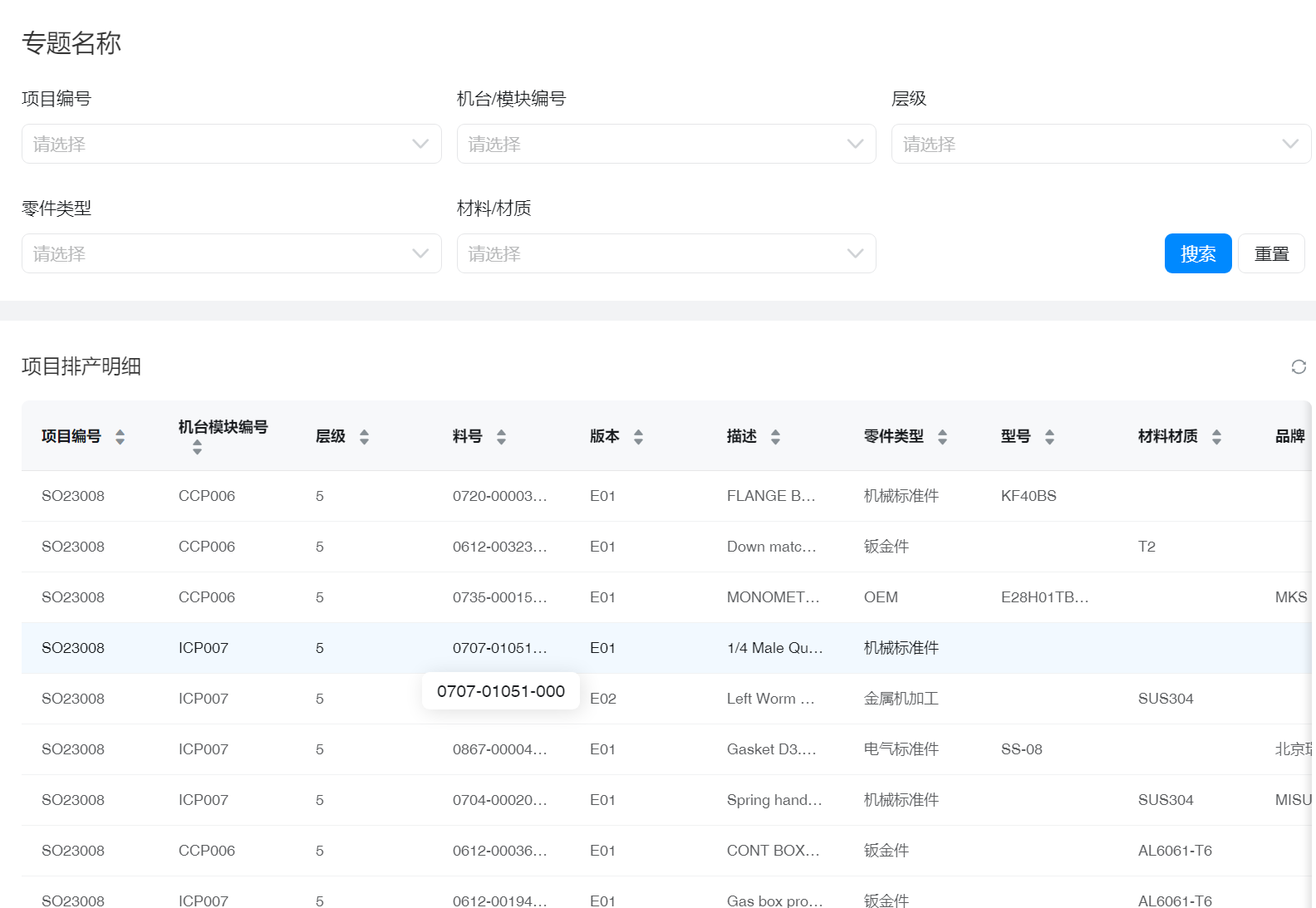Open the 材料/材质 filter dropdown
This screenshot has height=908, width=1316.
pyautogui.click(x=666, y=253)
